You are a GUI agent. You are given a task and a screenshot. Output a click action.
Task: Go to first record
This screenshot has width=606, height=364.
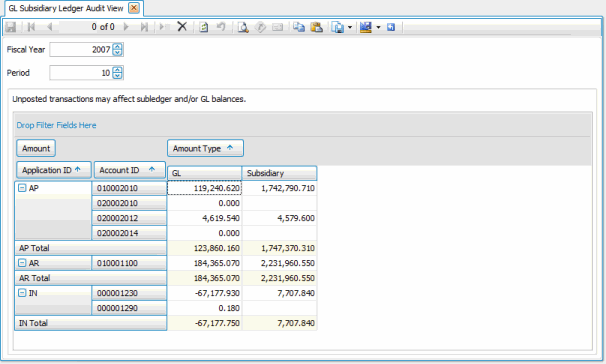click(x=32, y=27)
